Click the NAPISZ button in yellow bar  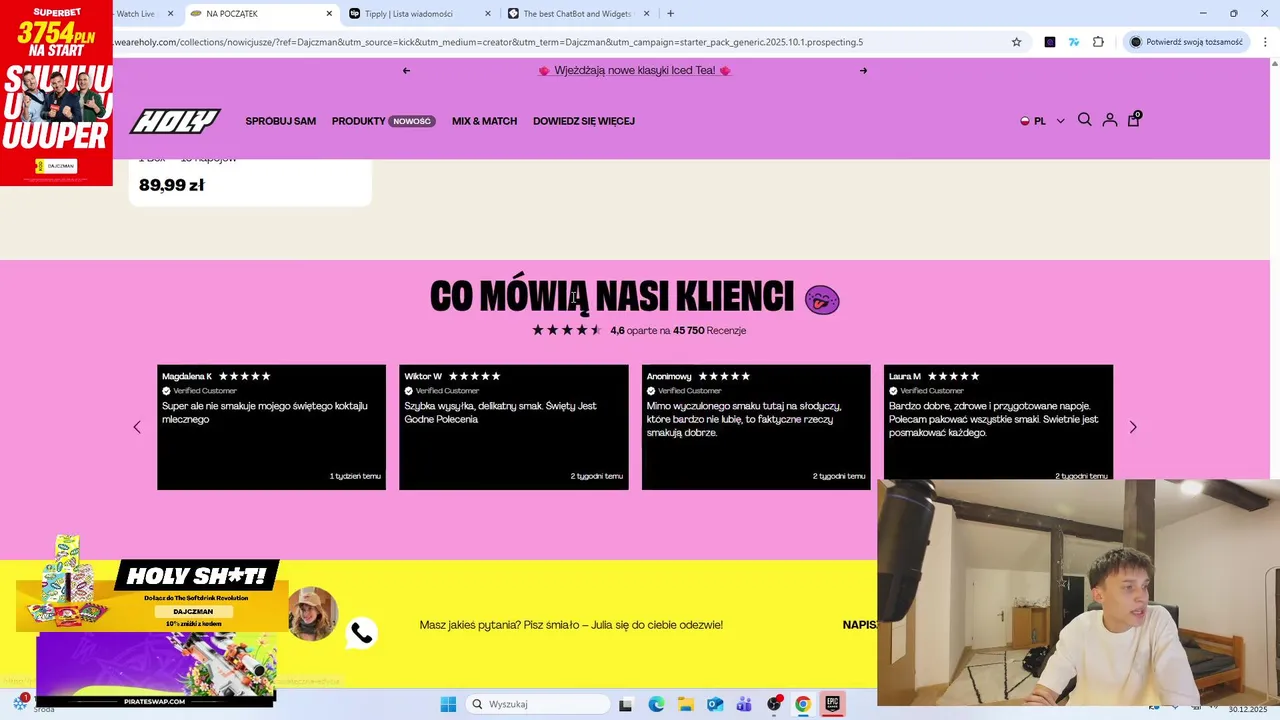(x=860, y=625)
